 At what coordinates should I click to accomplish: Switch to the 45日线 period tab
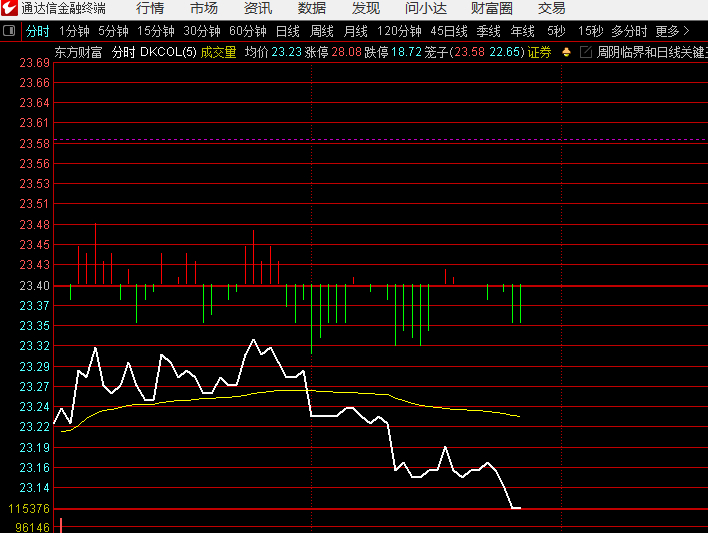click(449, 31)
